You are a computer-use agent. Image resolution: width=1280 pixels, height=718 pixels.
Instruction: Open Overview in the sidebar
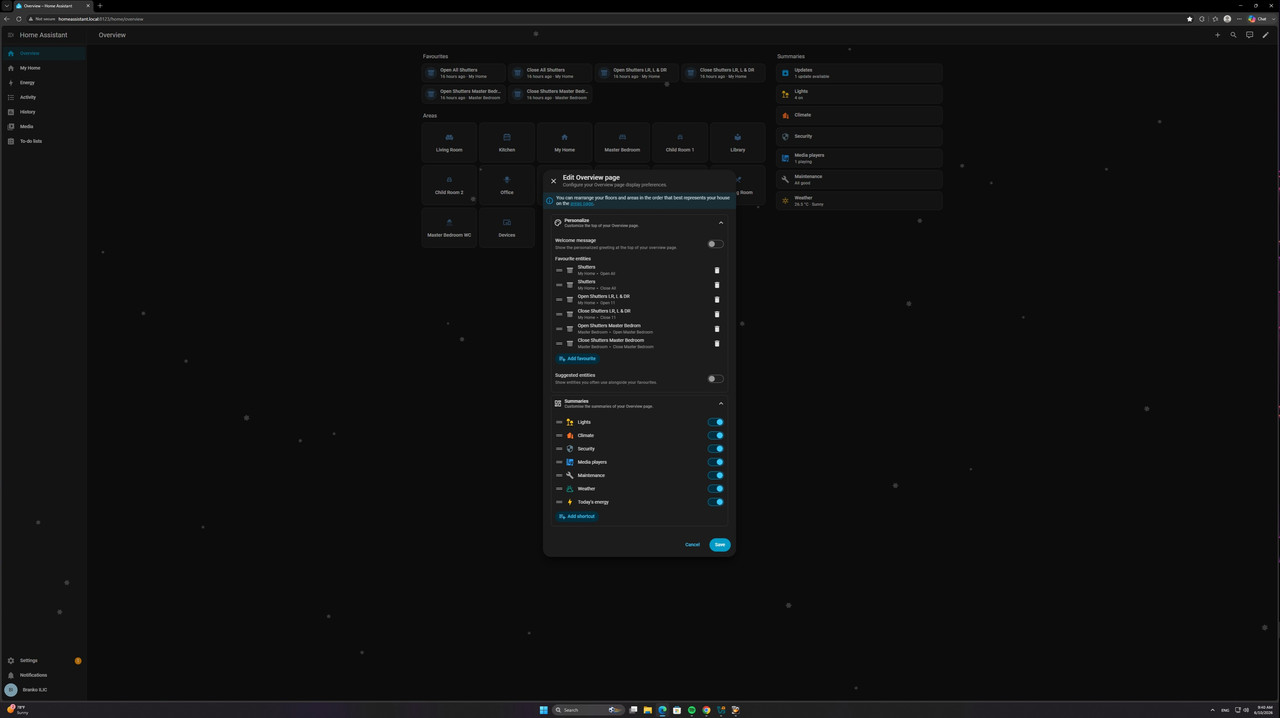43,53
